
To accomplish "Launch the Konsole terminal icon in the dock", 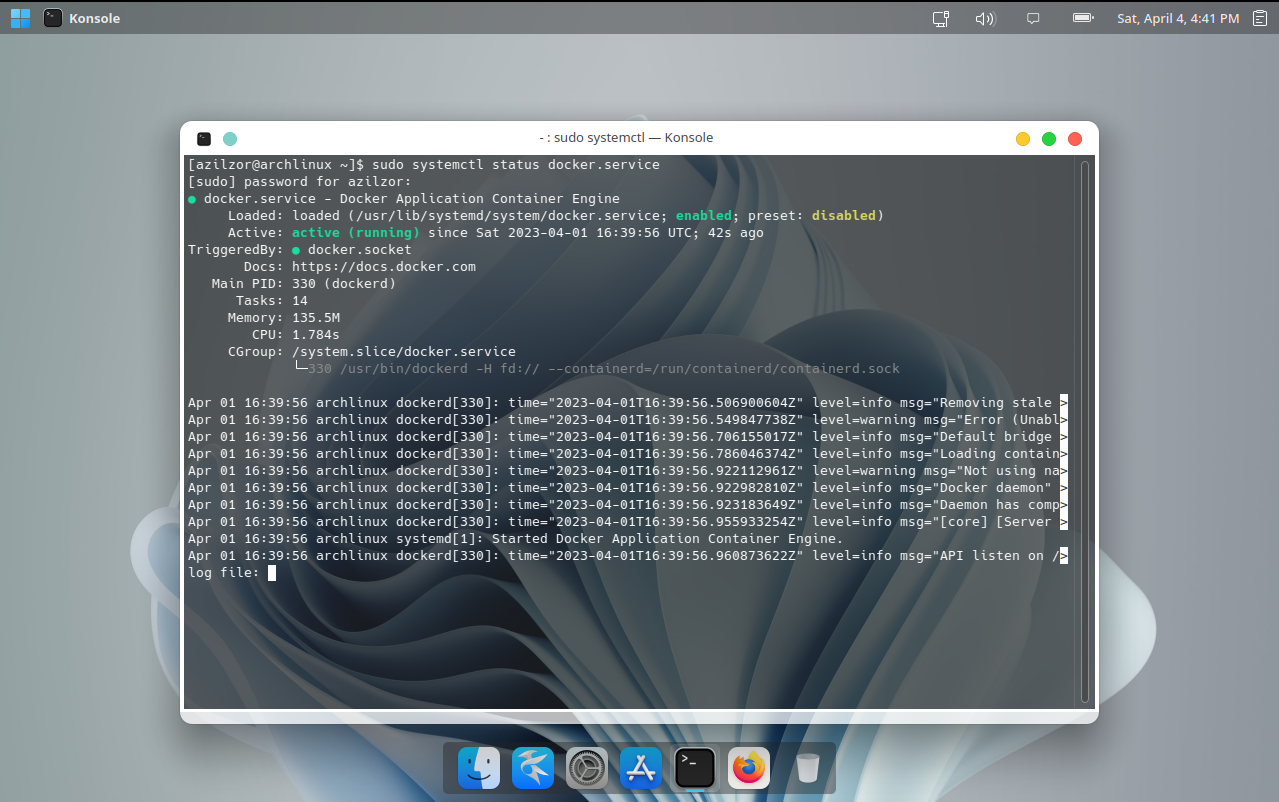I will 694,768.
